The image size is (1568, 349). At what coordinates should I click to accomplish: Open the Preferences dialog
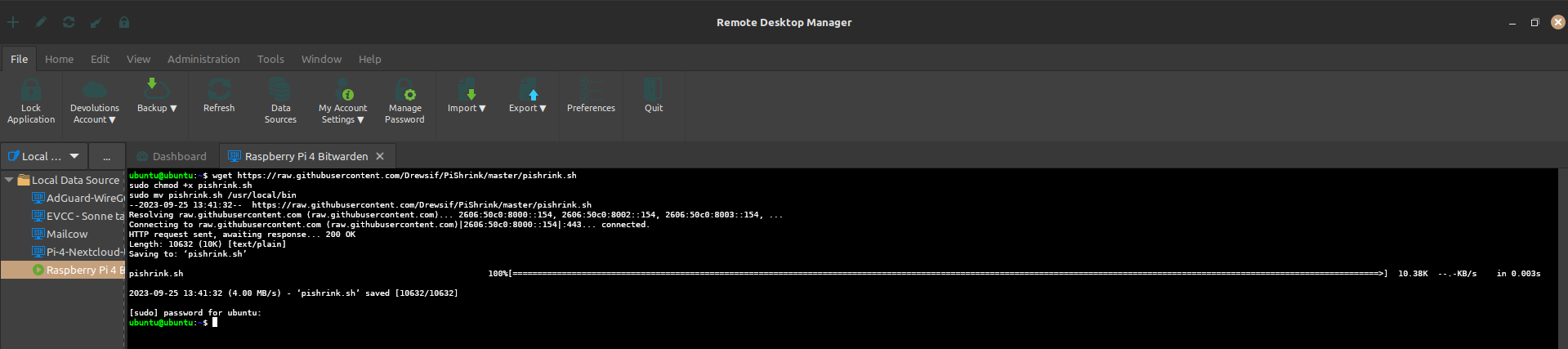tap(591, 90)
